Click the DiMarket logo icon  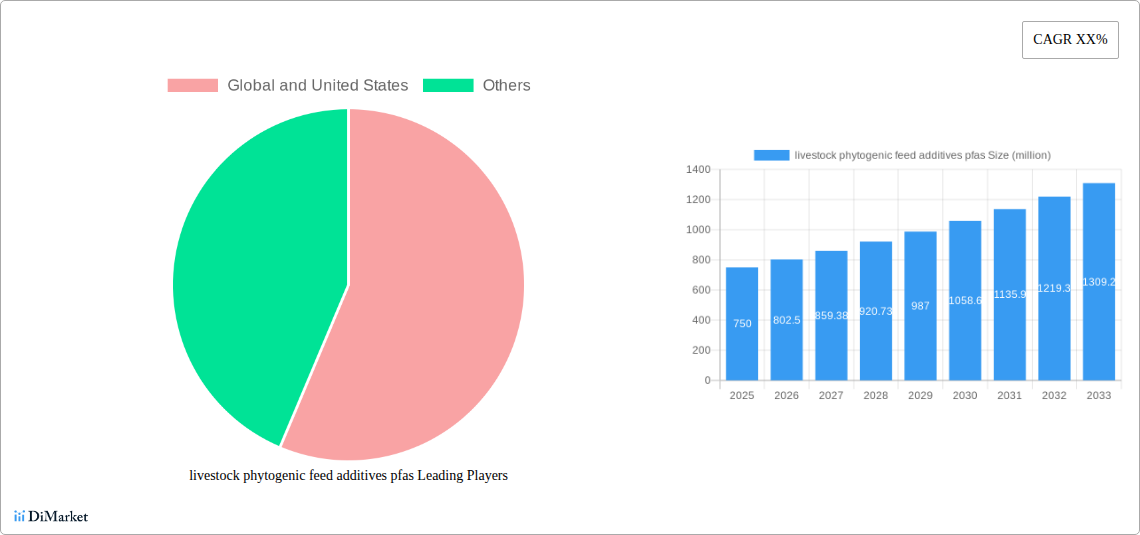tap(19, 517)
